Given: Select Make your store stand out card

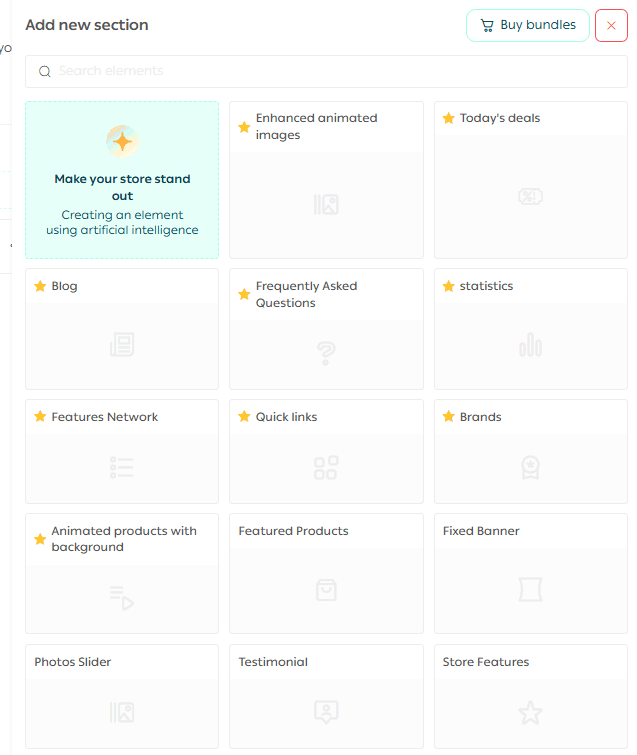Looking at the screenshot, I should point(122,180).
